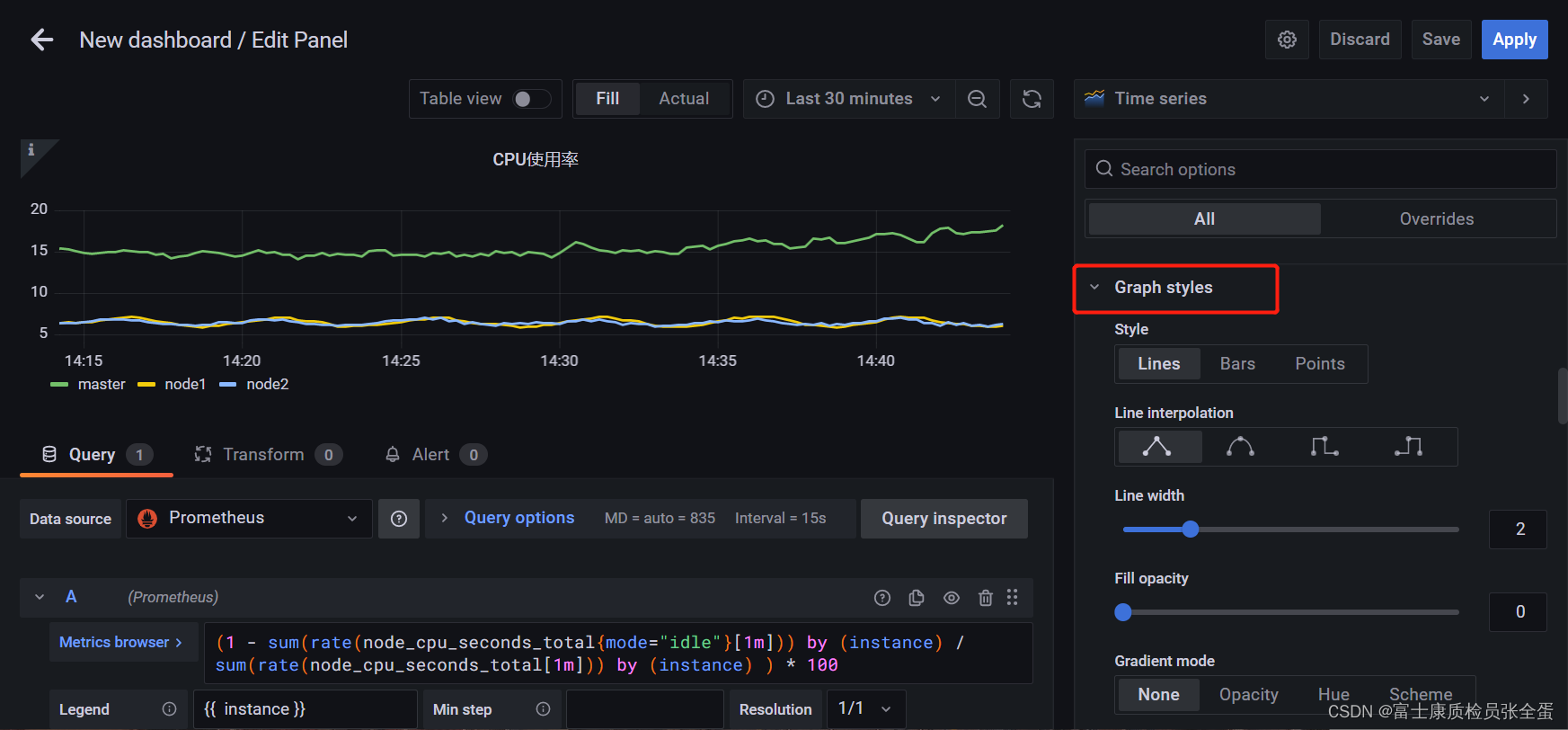This screenshot has height=730, width=1568.
Task: Click the Apply button
Action: click(1514, 40)
